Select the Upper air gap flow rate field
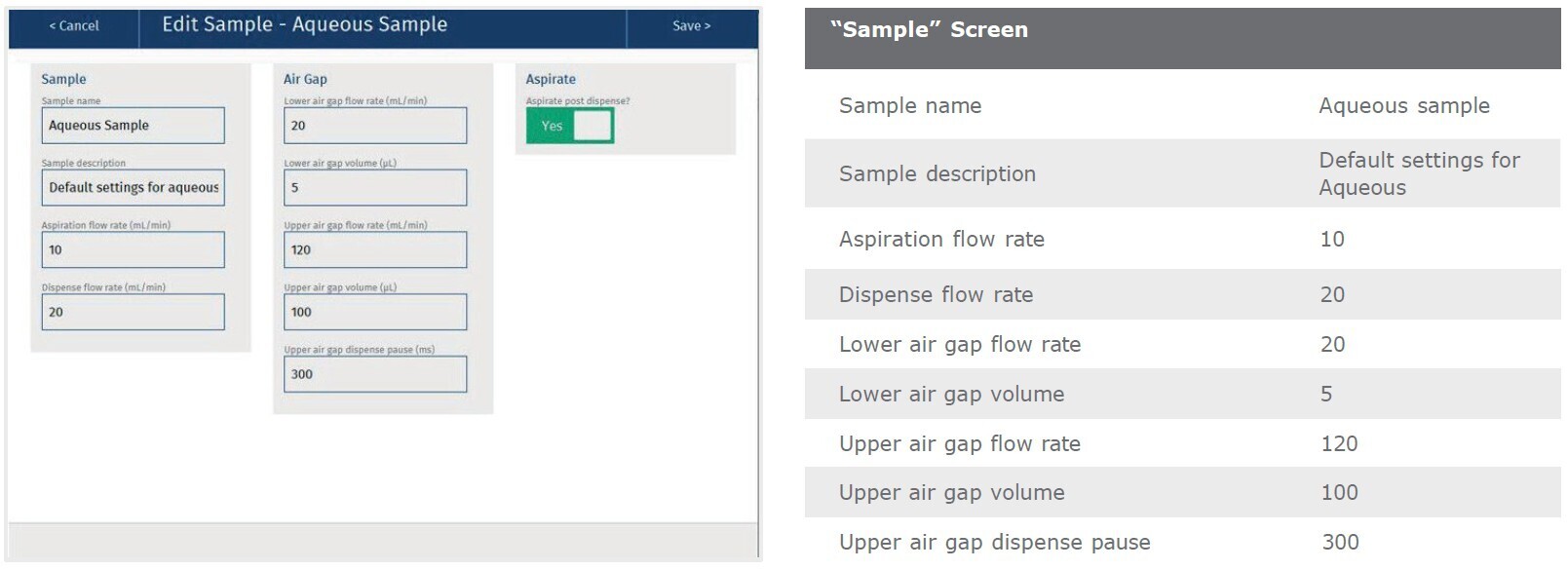This screenshot has width=1568, height=570. [x=375, y=250]
